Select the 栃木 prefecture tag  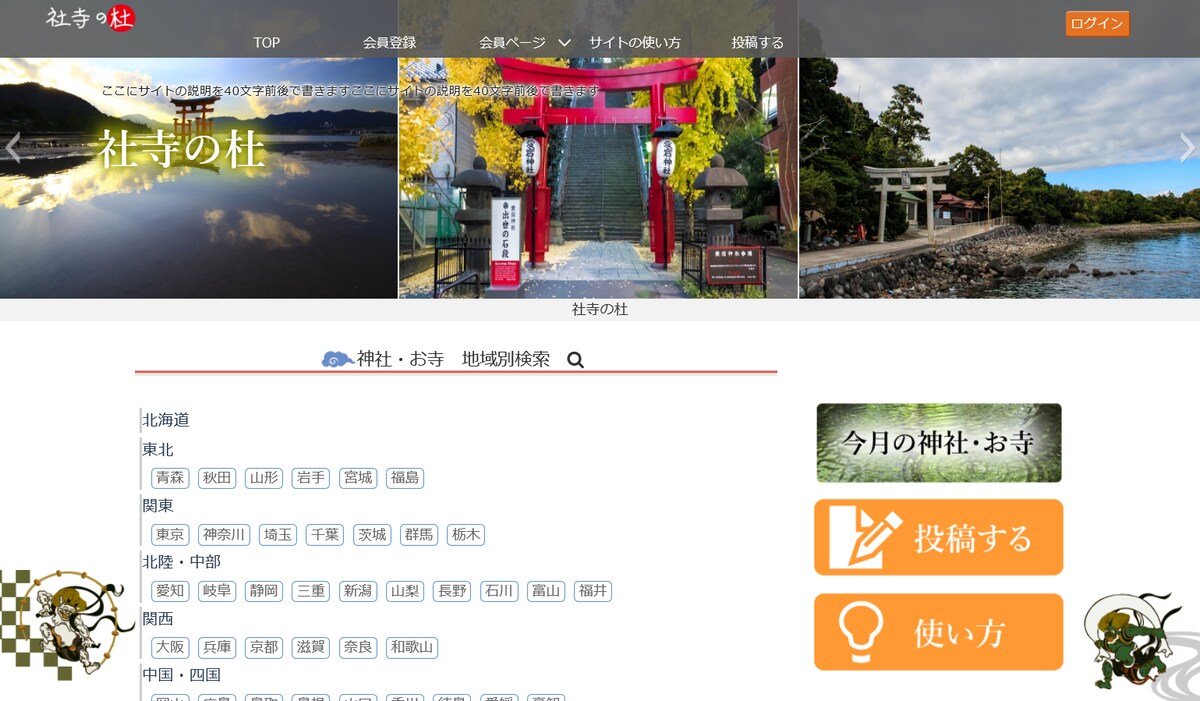[466, 535]
